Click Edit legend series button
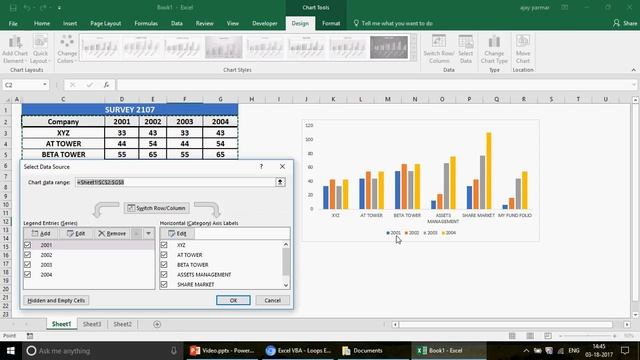 click(76, 233)
